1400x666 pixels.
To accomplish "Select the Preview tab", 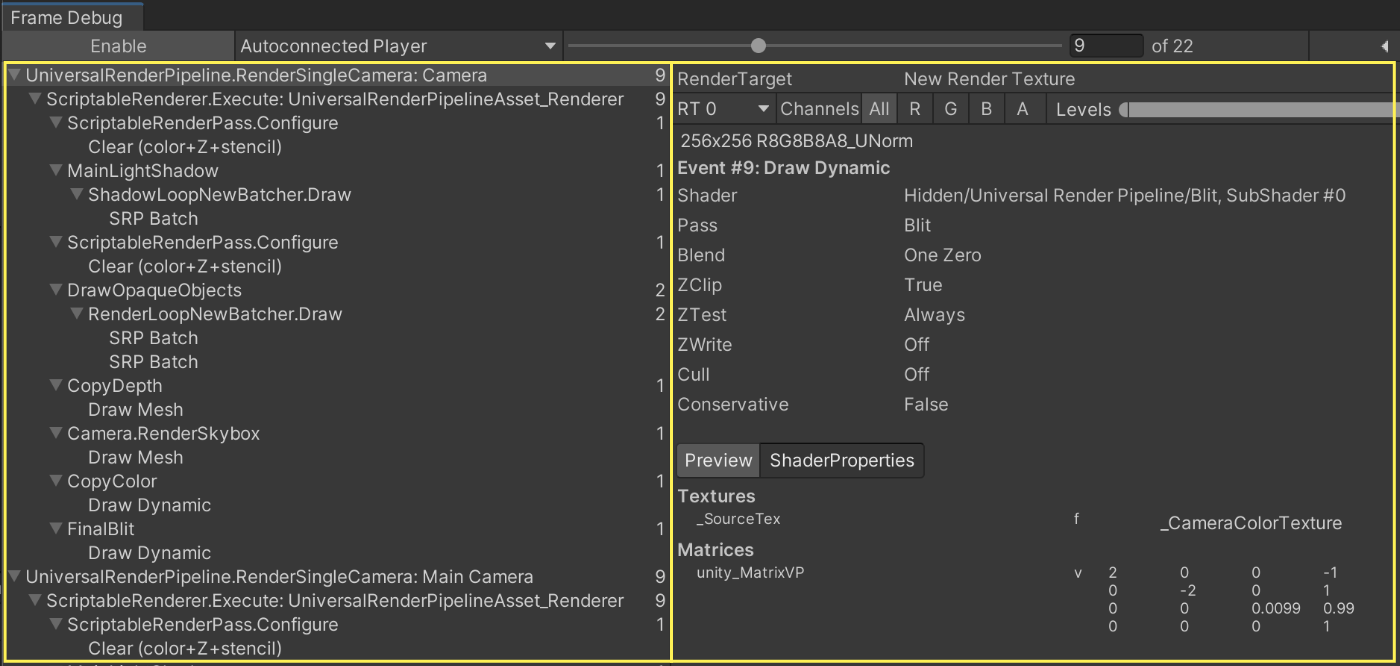I will click(717, 460).
